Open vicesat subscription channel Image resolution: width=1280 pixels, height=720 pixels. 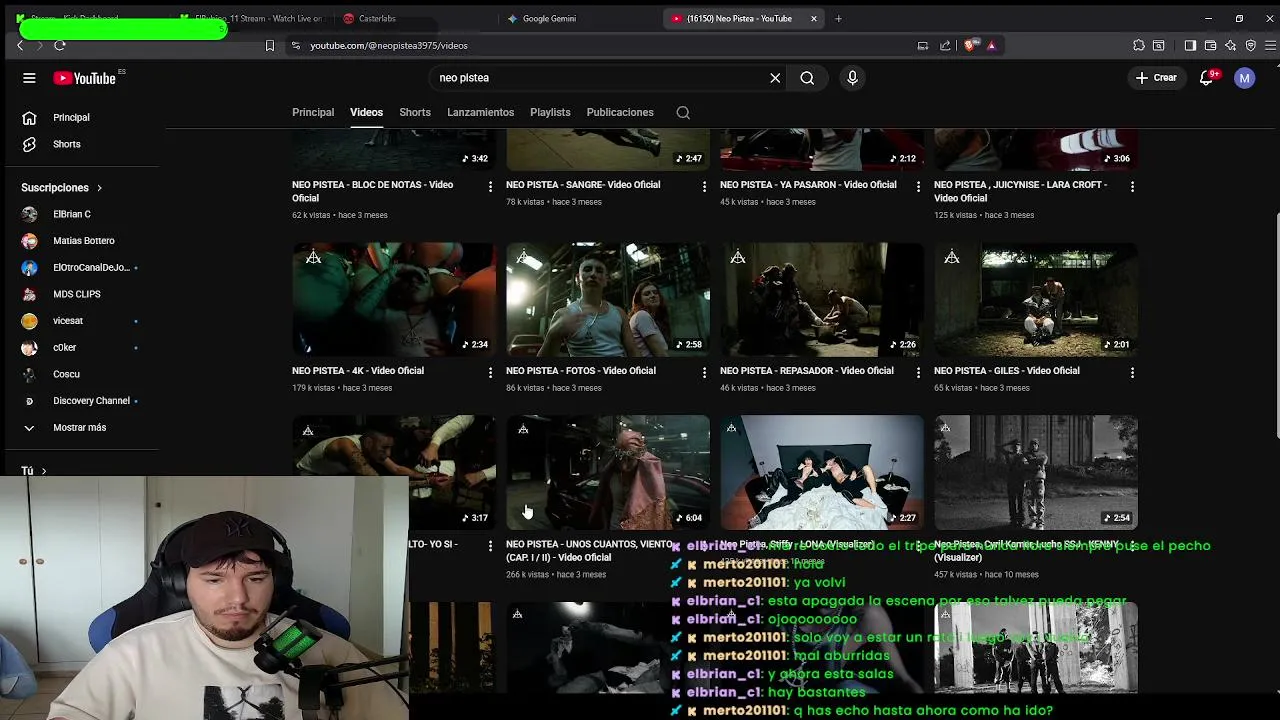80,321
